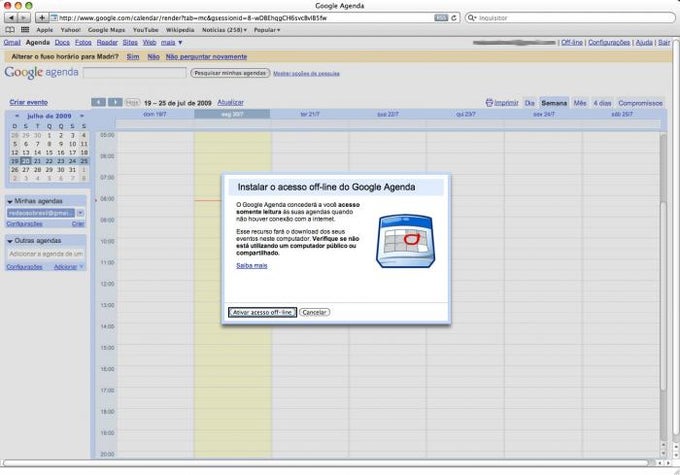
Task: Open my calendar's options dropdown arrow
Action: 80,213
